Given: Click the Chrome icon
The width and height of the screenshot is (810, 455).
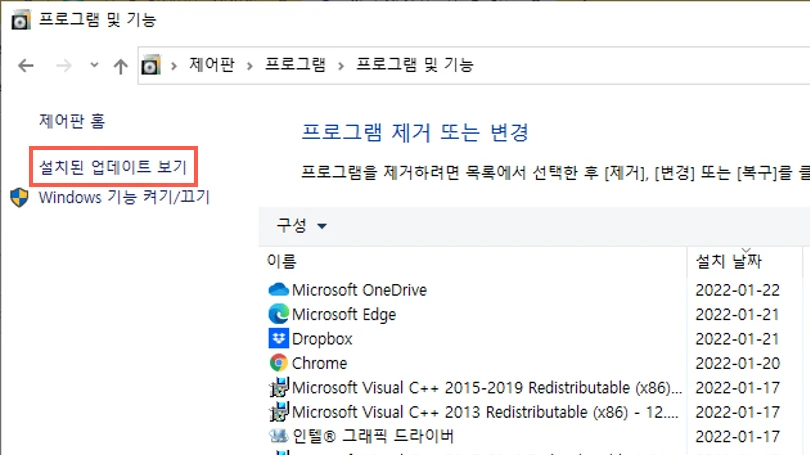Looking at the screenshot, I should click(279, 363).
